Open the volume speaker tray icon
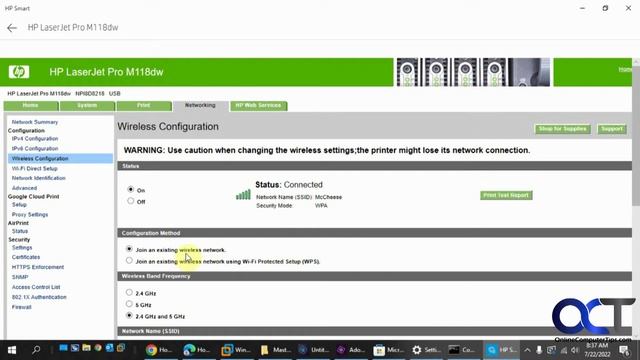 575,350
